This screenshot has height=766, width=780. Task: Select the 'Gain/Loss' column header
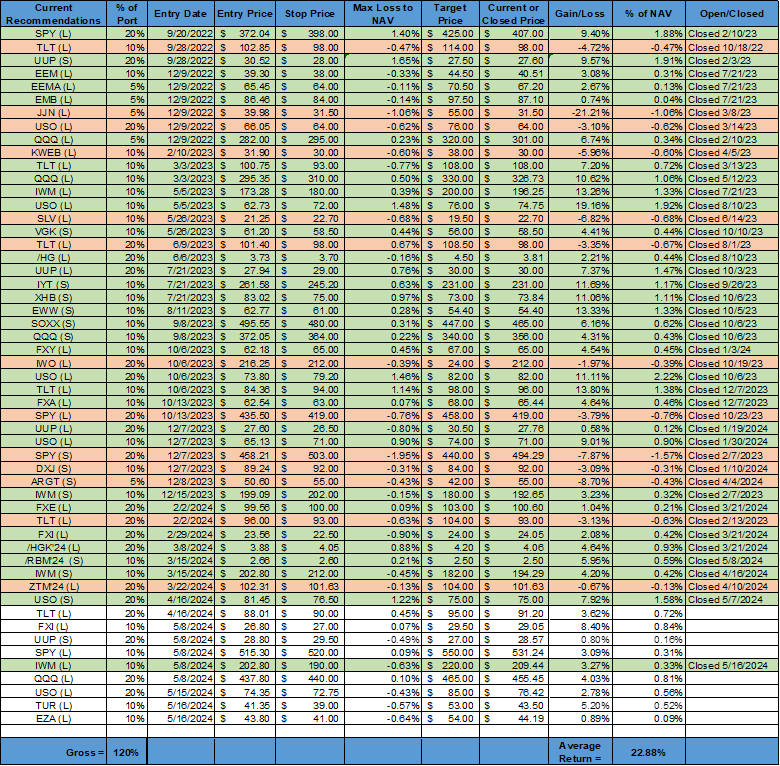coord(580,14)
